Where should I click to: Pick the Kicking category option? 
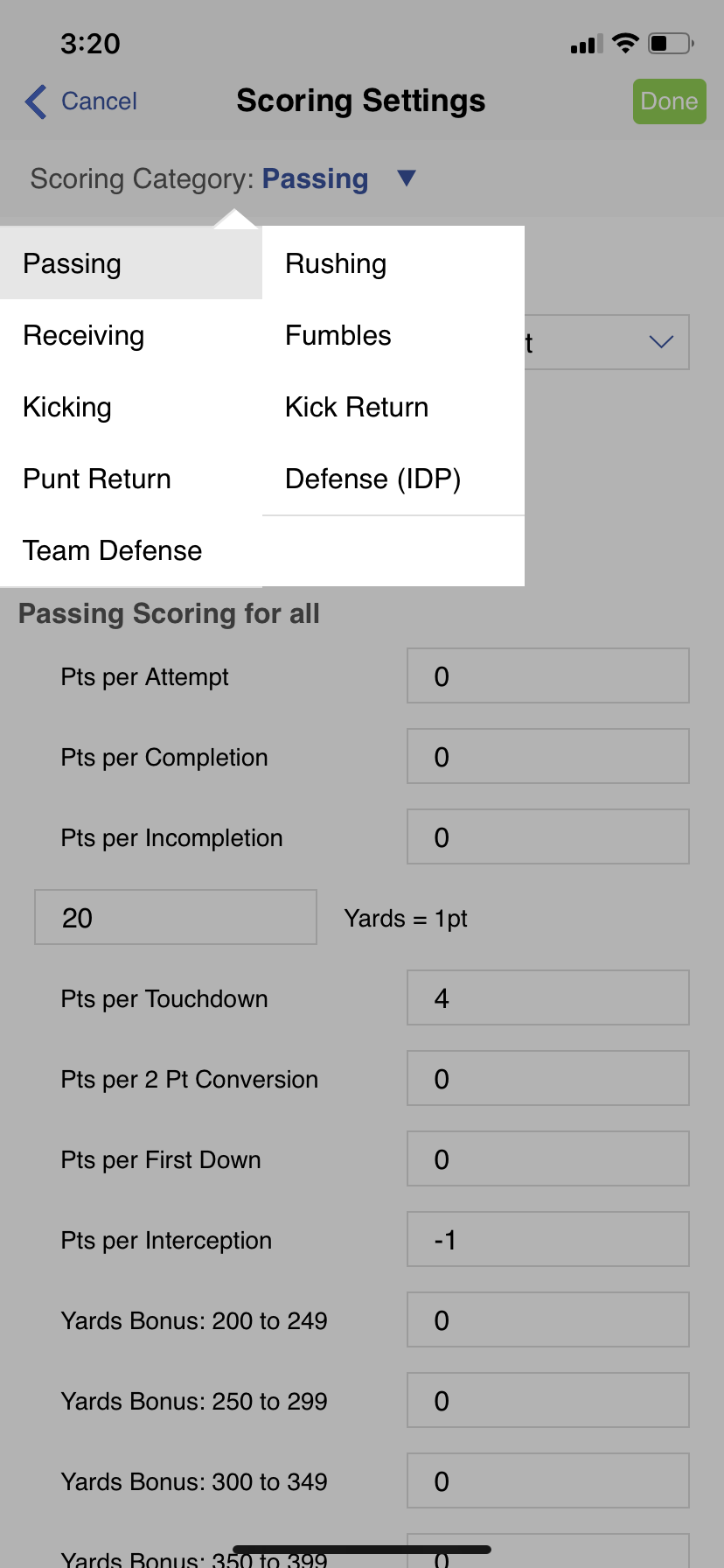point(67,407)
